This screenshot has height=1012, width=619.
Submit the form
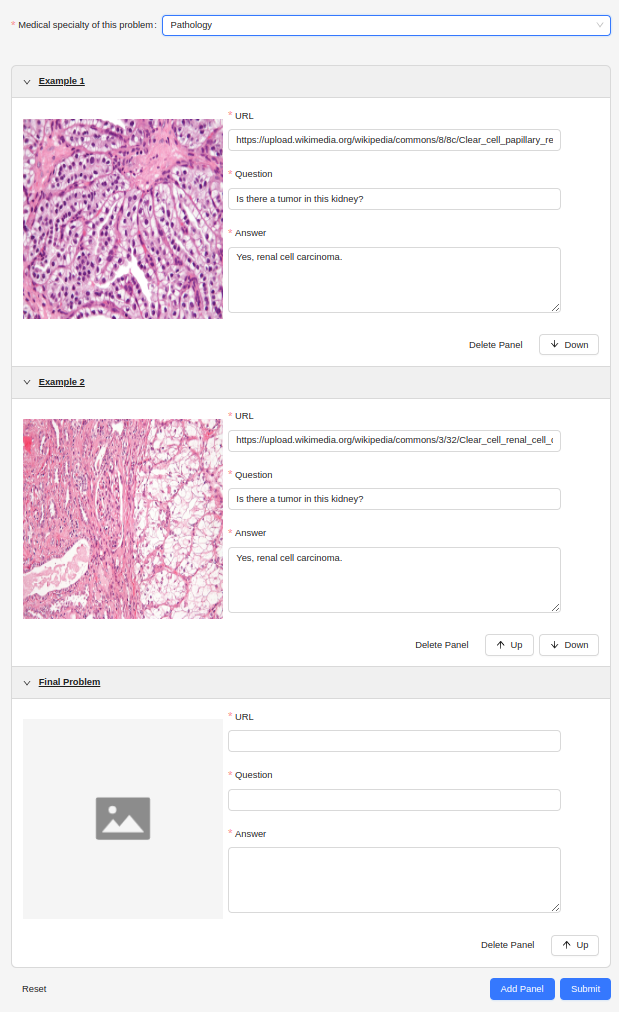(585, 989)
